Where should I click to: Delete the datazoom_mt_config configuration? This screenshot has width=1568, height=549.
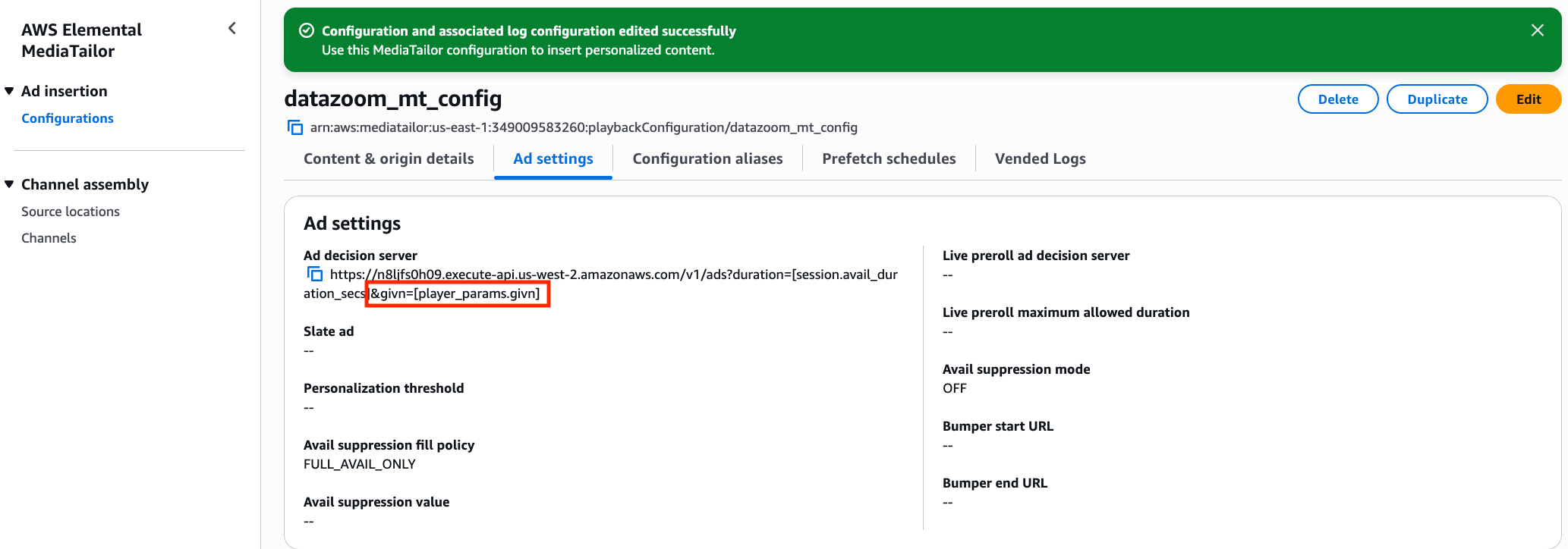1337,99
